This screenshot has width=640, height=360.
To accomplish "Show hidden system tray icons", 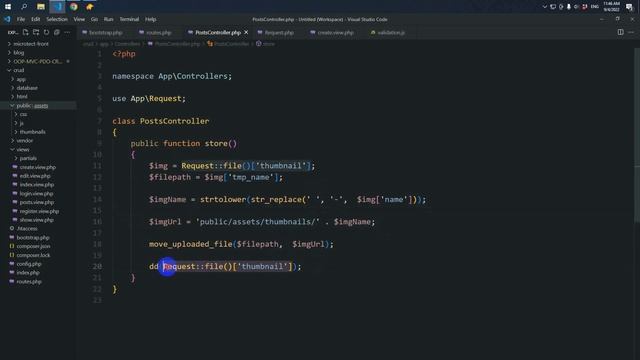I will [544, 7].
